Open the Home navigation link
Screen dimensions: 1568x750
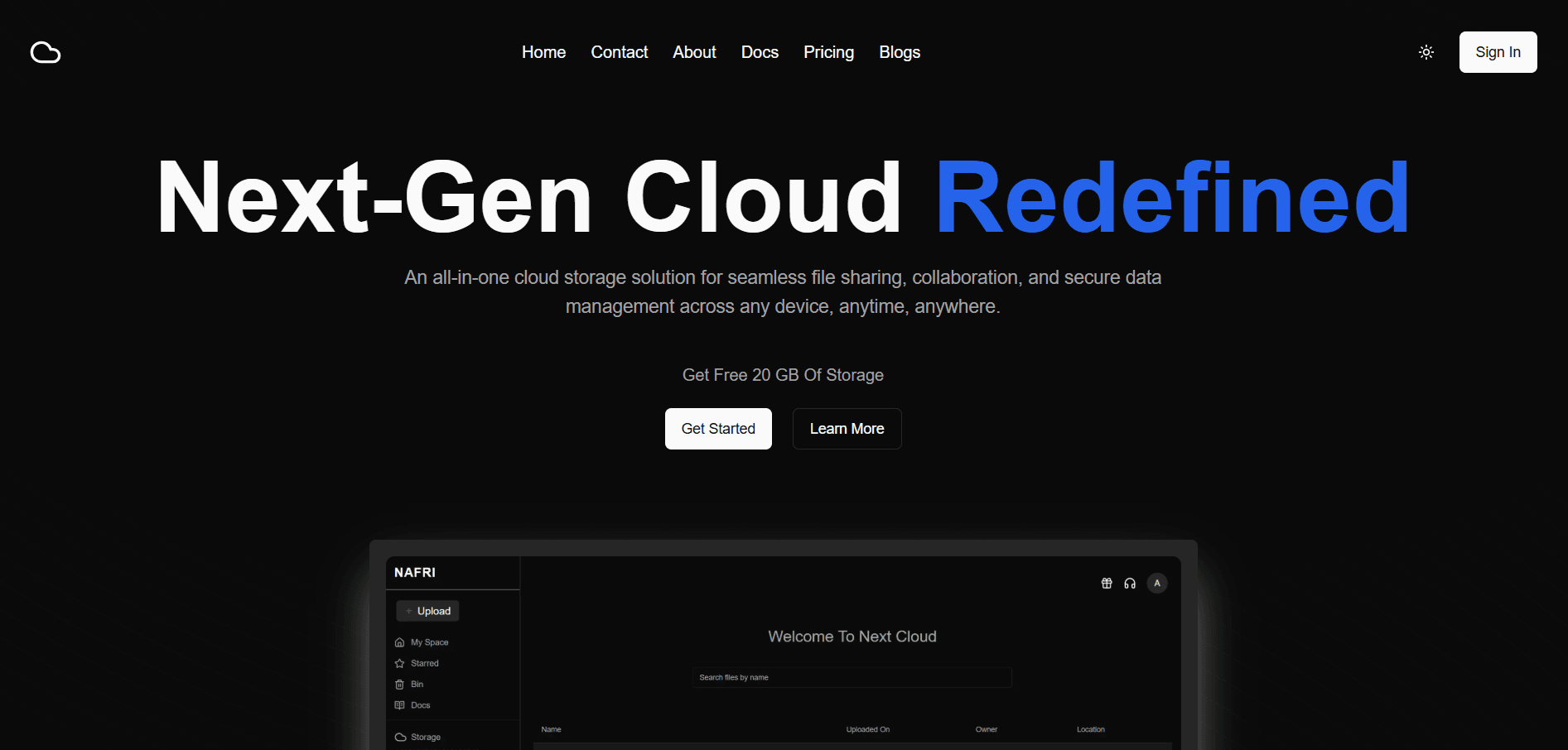coord(543,52)
